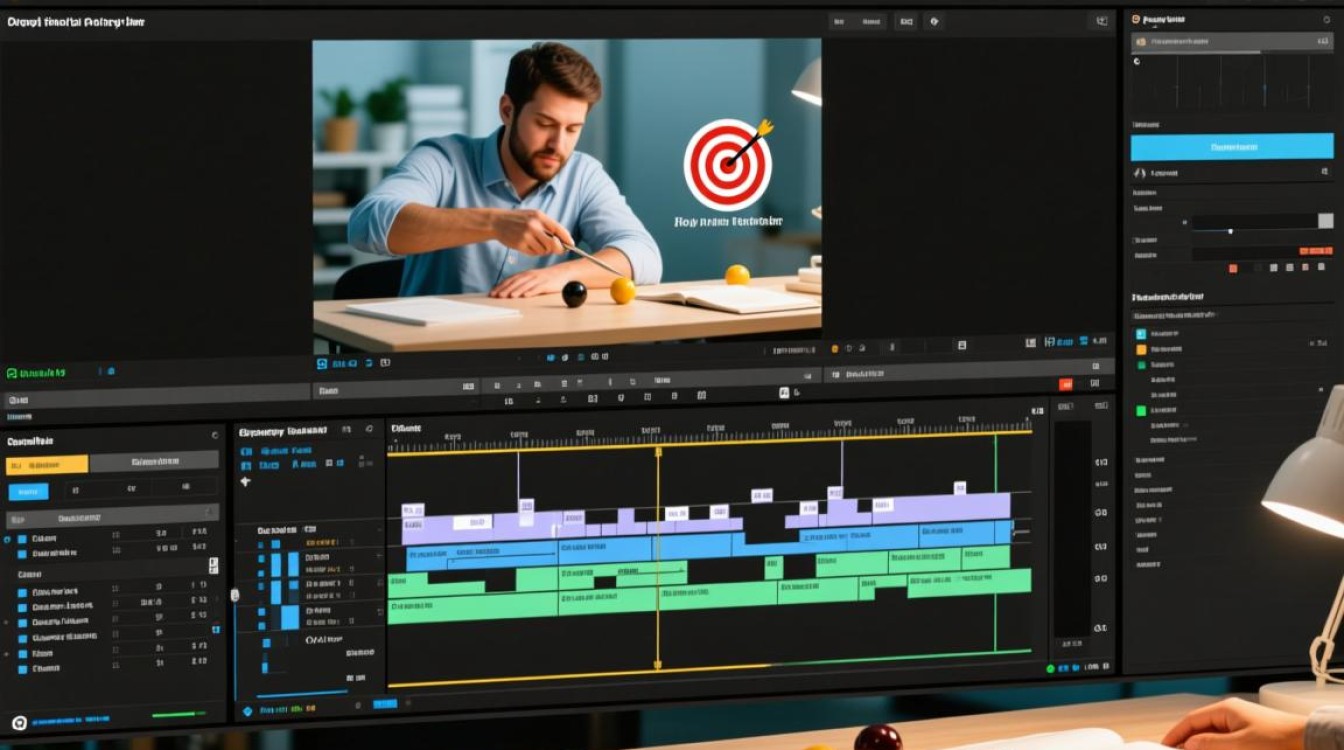Click the green progress bar at left panel bottom
The image size is (1344, 750).
pyautogui.click(x=179, y=714)
